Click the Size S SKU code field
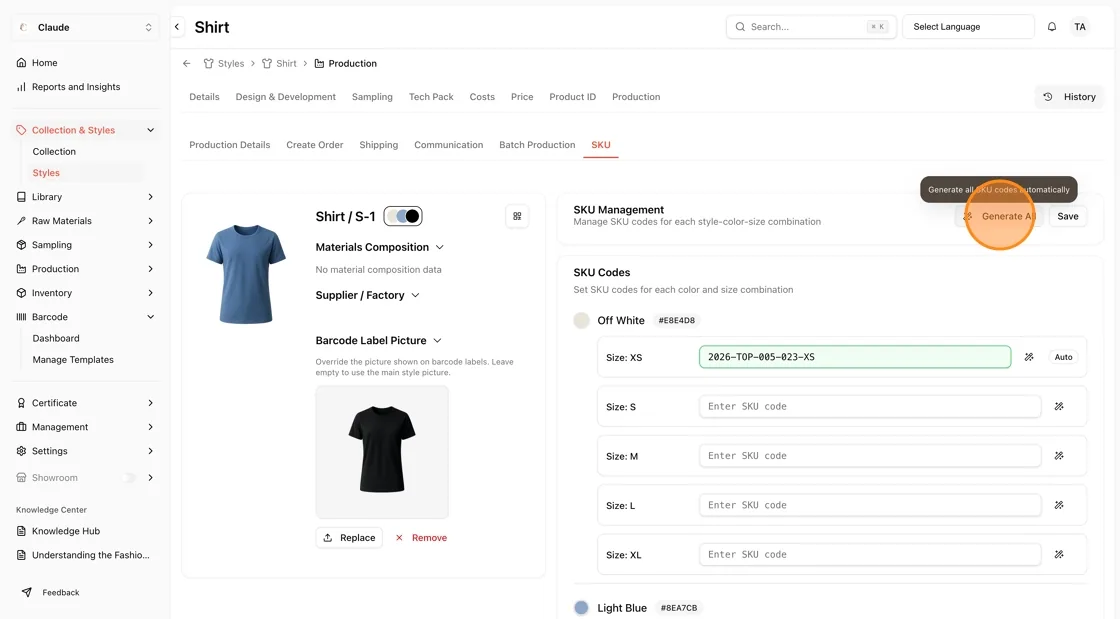 870,406
